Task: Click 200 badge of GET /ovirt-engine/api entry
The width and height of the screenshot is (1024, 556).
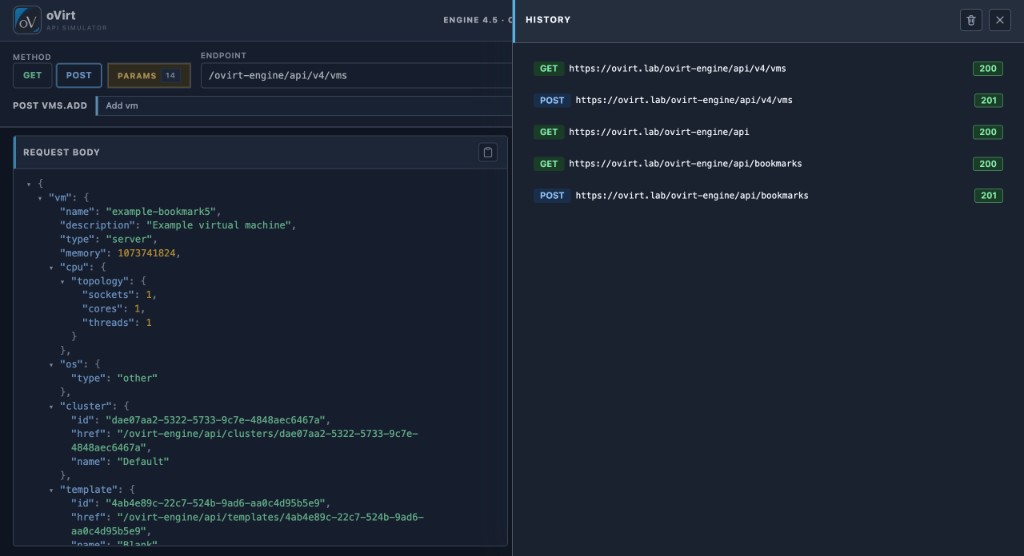Action: (x=987, y=132)
